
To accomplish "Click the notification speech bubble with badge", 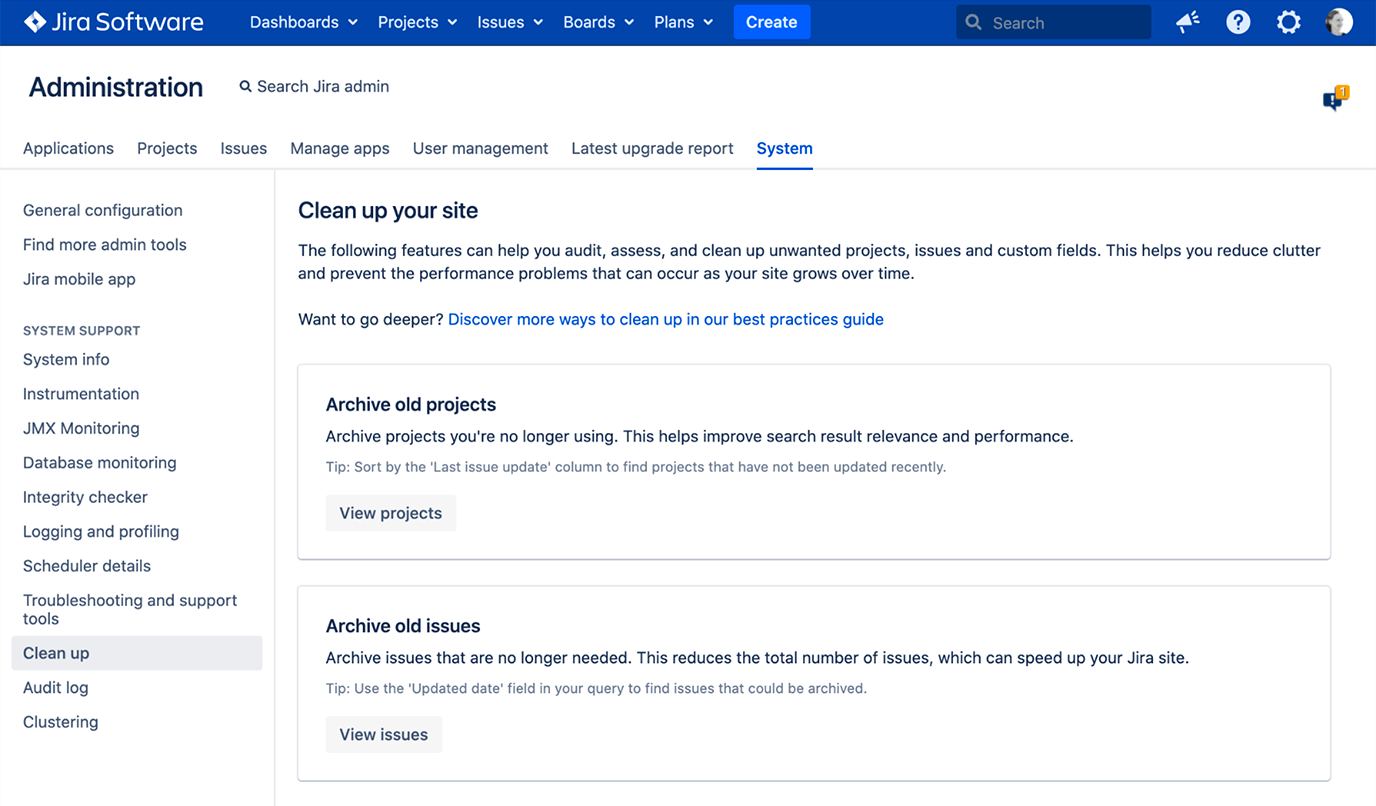I will coord(1334,98).
